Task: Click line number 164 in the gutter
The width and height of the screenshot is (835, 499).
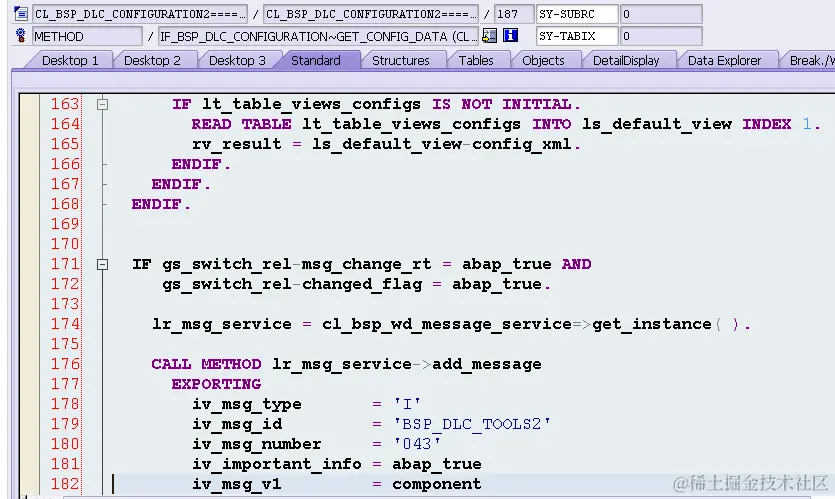Action: 65,124
